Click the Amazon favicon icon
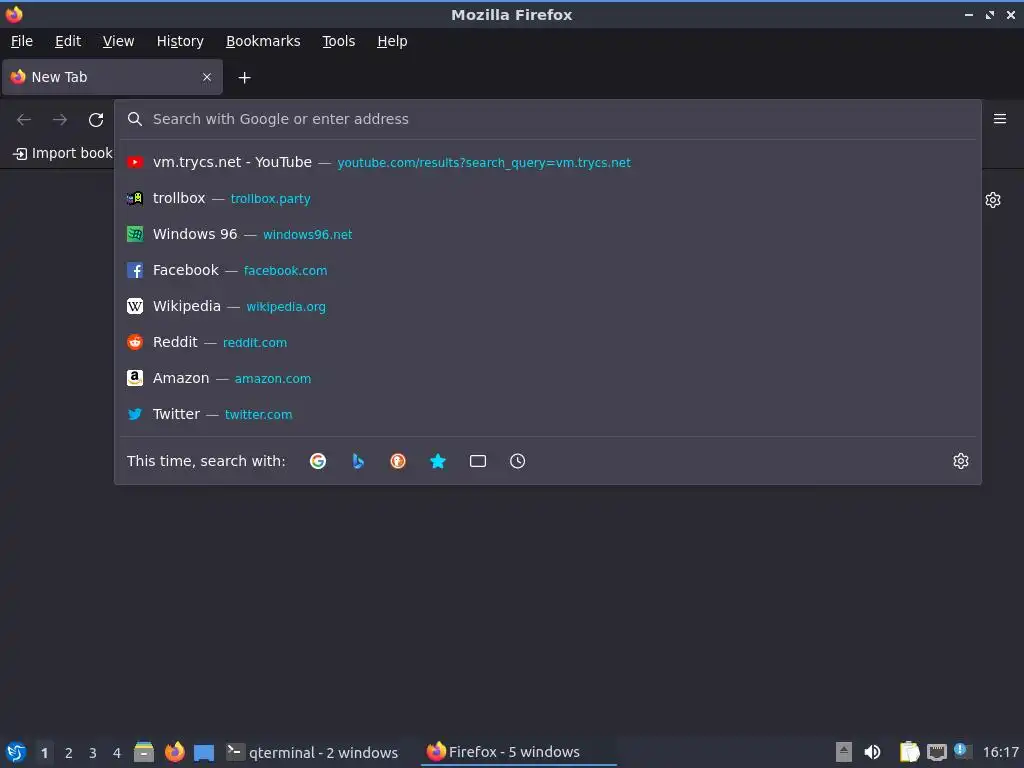The image size is (1024, 768). [x=135, y=377]
